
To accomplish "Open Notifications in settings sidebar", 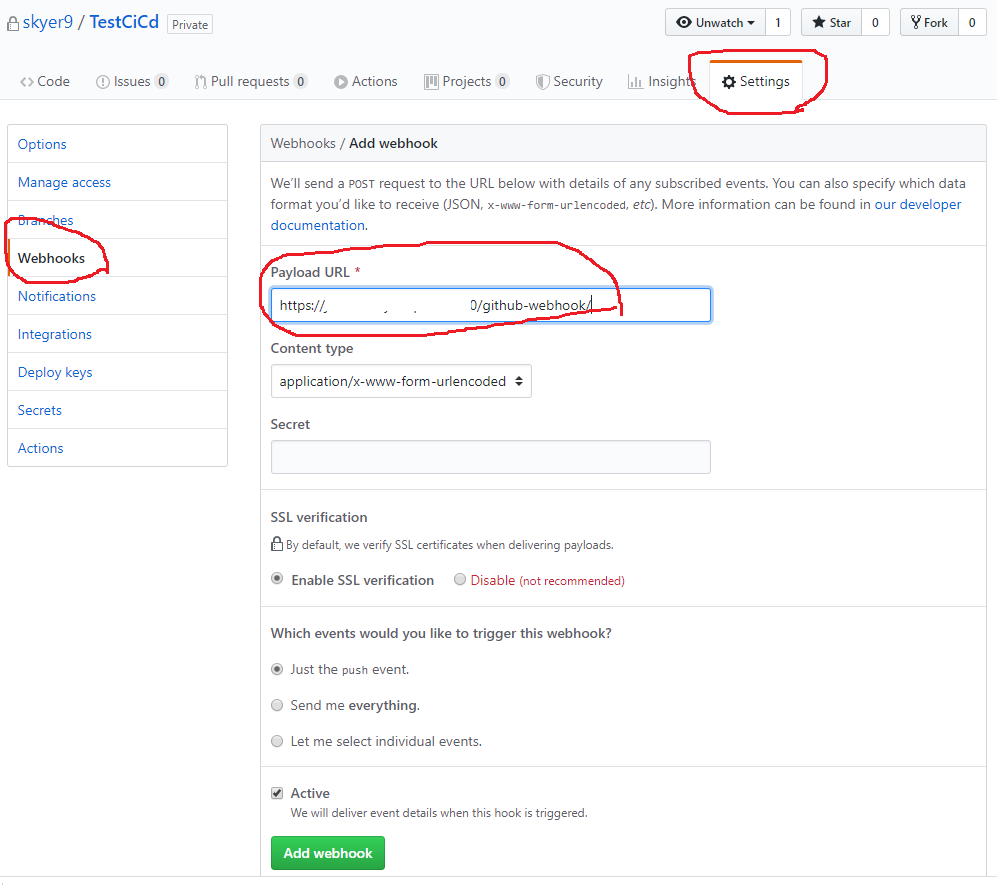I will point(118,296).
